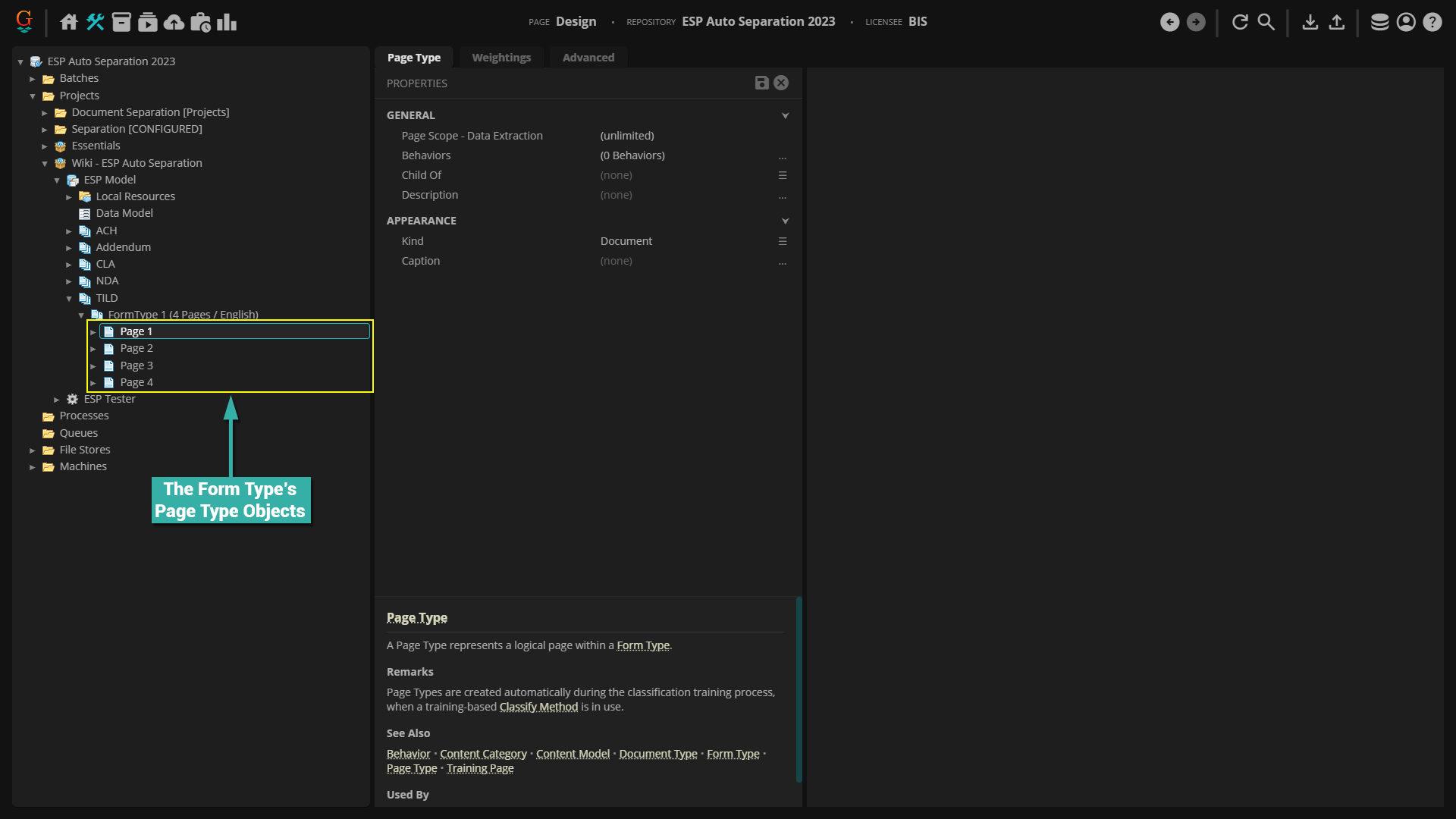
Task: Open the Home page icon
Action: pos(69,22)
